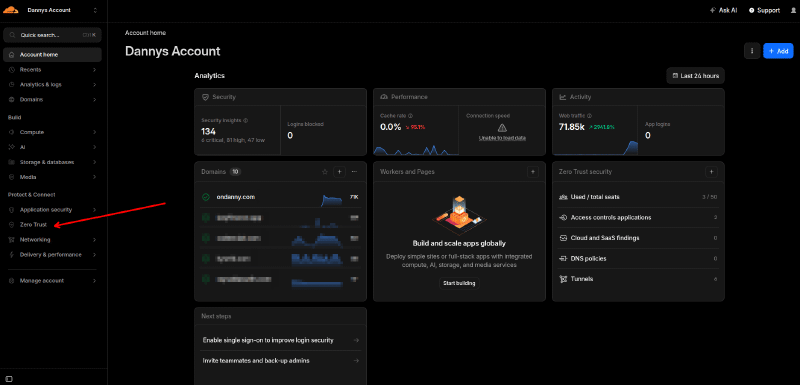Open Compute in the sidebar
The image size is (800, 385).
click(x=52, y=132)
